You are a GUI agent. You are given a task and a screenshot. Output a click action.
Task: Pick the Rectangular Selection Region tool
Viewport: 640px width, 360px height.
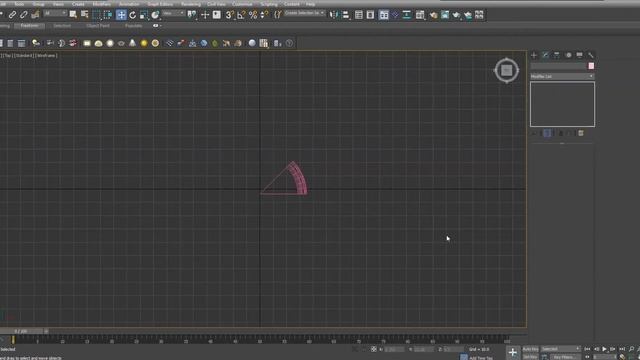96,15
